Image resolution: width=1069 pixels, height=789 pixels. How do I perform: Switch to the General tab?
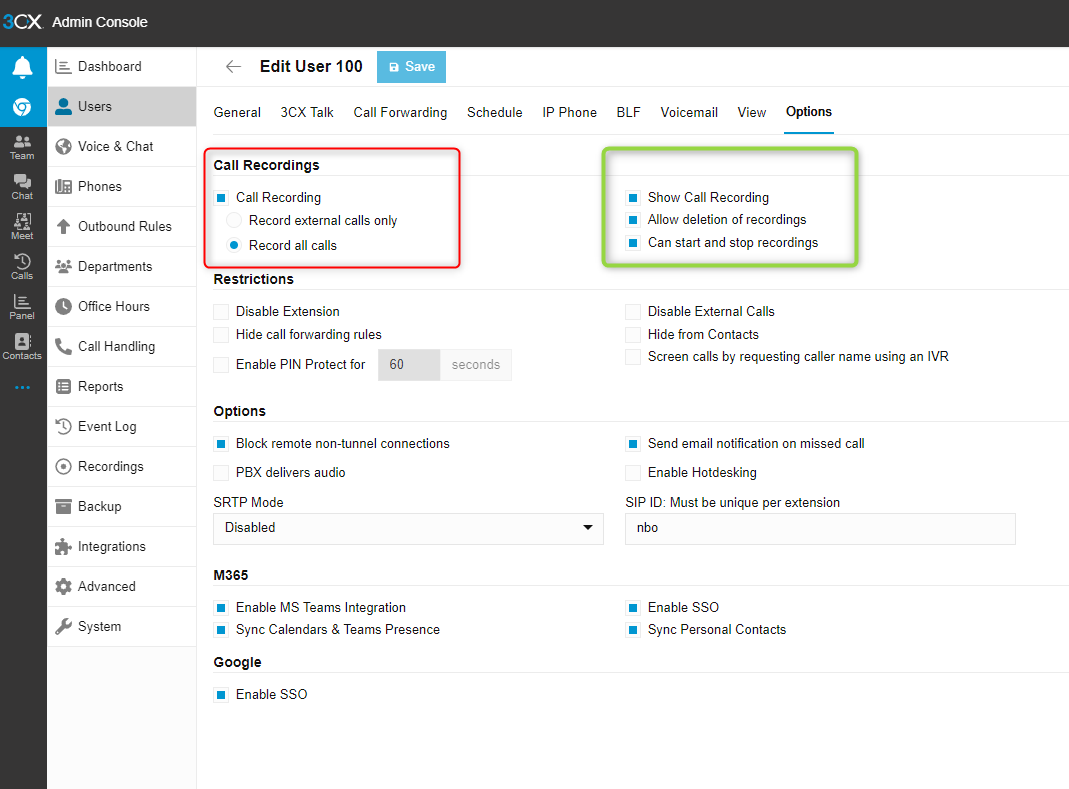tap(237, 113)
